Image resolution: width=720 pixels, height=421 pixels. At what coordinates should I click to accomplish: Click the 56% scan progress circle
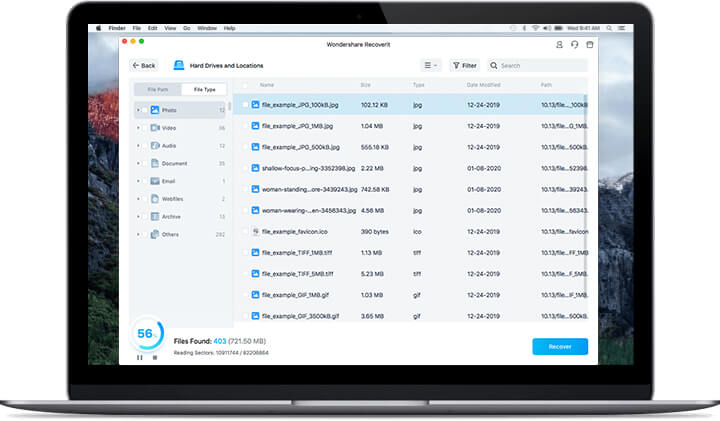click(147, 333)
